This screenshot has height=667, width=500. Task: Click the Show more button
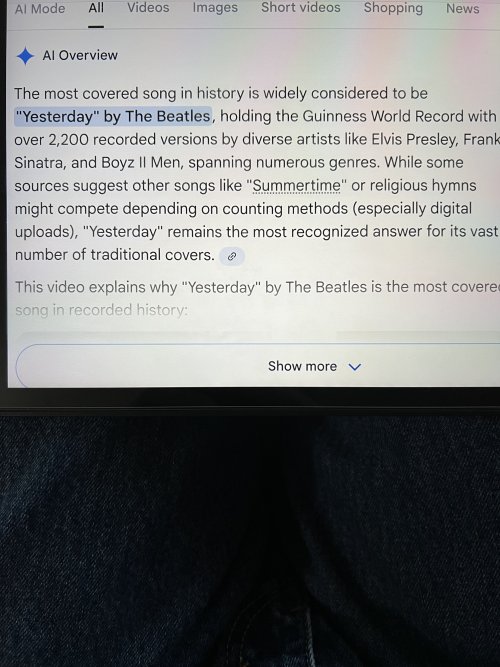click(x=258, y=366)
